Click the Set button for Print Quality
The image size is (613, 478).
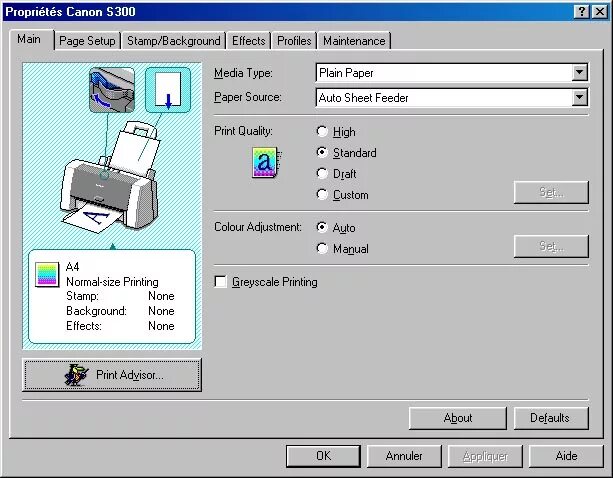point(551,192)
